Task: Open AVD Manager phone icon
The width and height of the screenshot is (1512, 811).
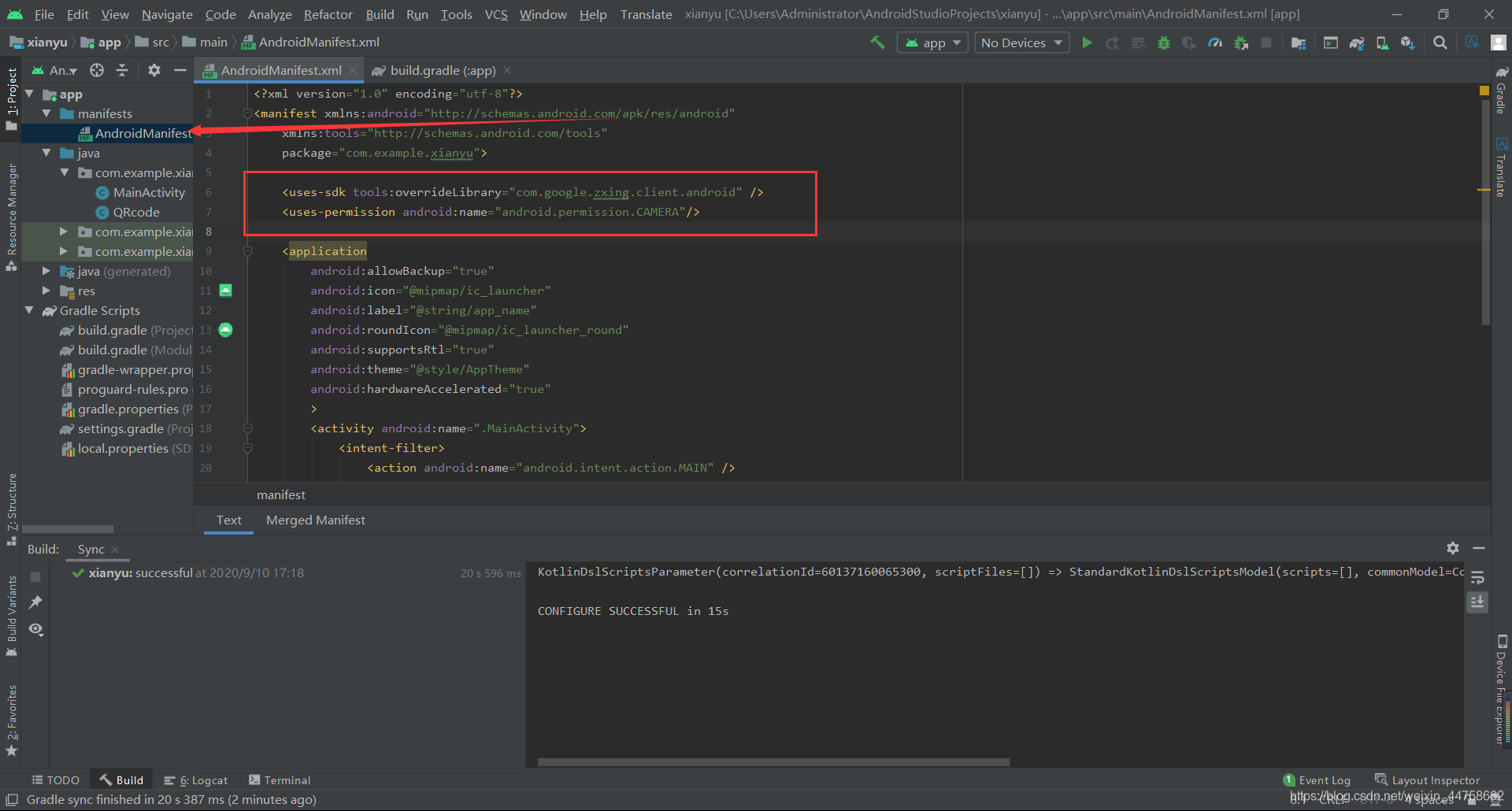Action: (x=1382, y=43)
